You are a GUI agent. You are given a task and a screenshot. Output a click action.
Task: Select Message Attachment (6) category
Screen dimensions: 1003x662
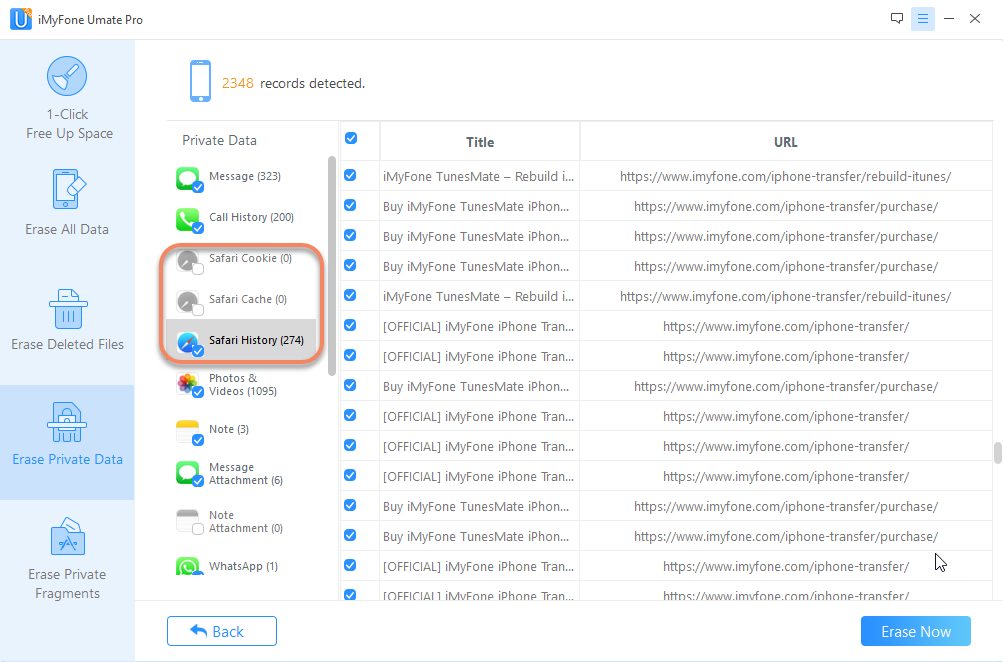tap(241, 474)
